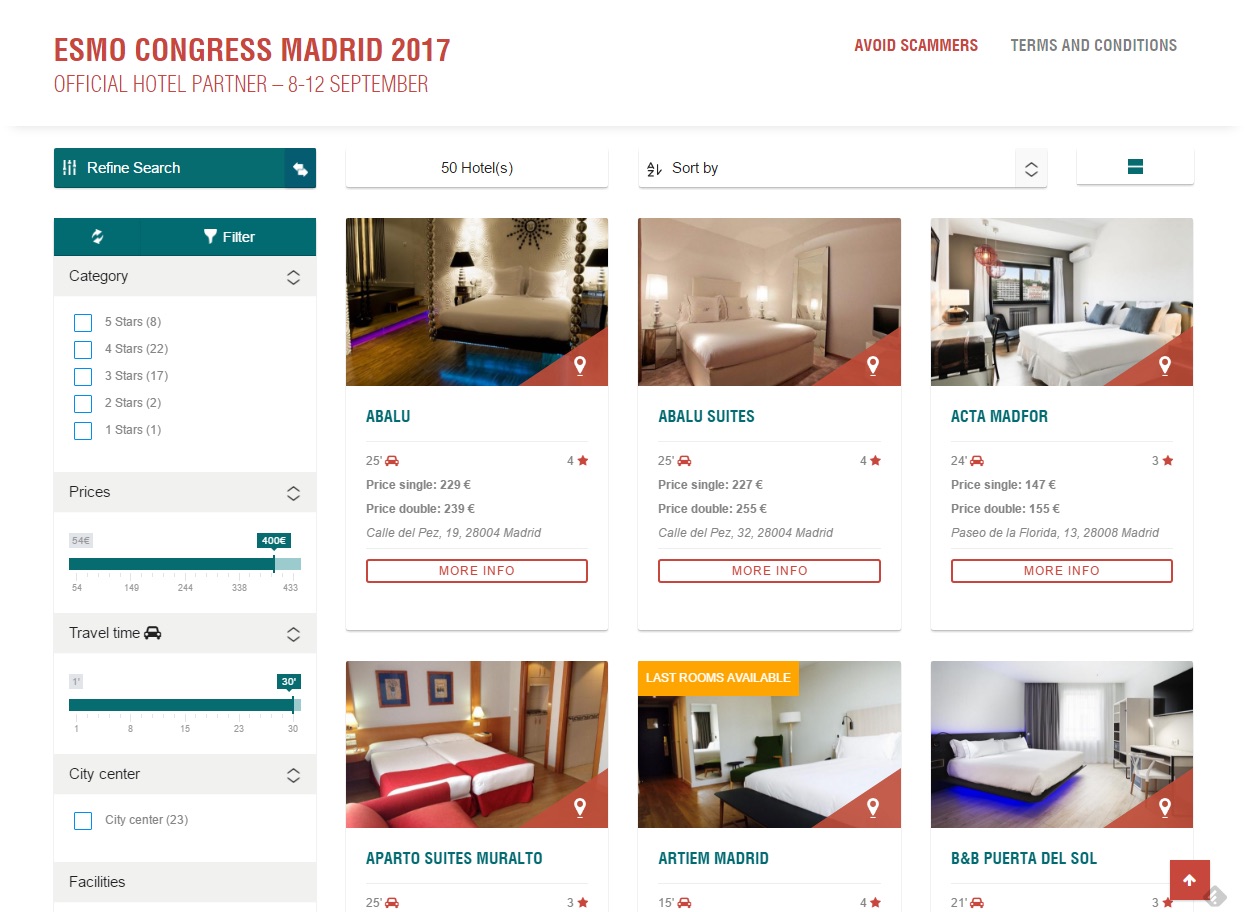Click the price slider handle at 400€
This screenshot has width=1247, height=912.
pos(274,564)
